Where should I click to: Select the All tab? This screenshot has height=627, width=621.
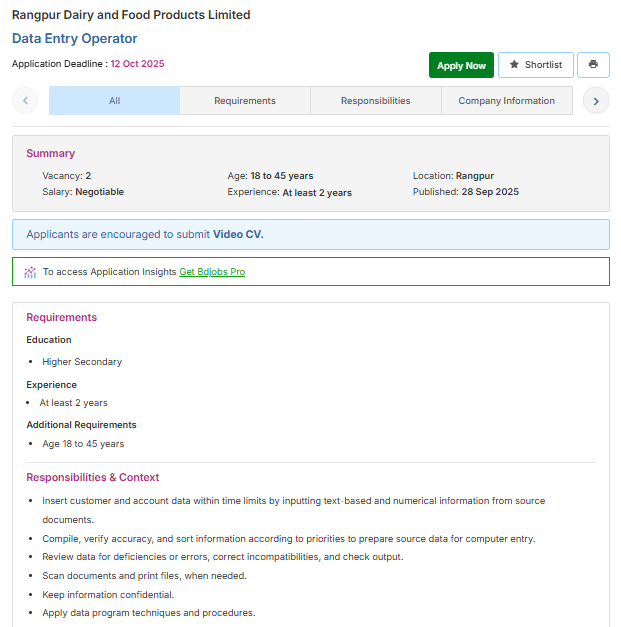[115, 101]
